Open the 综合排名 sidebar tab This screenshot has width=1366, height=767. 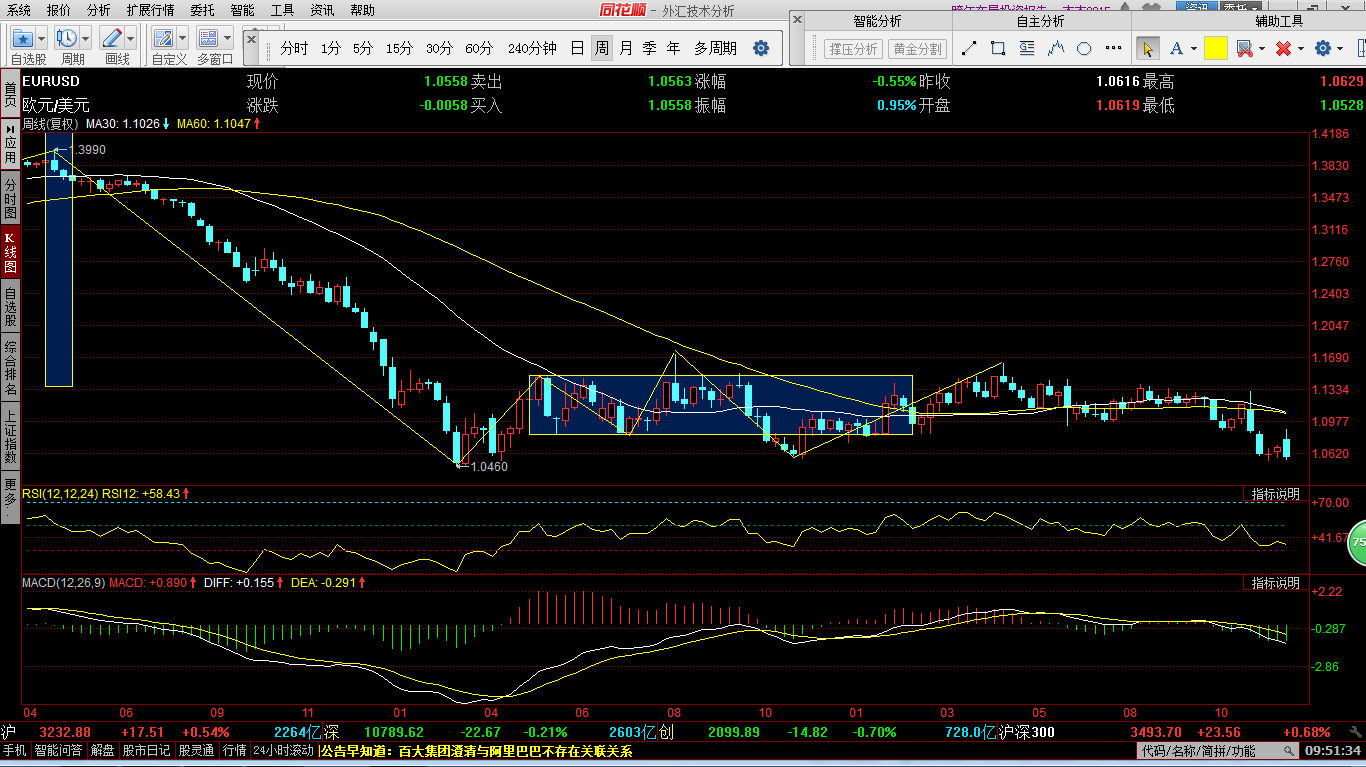(x=10, y=368)
